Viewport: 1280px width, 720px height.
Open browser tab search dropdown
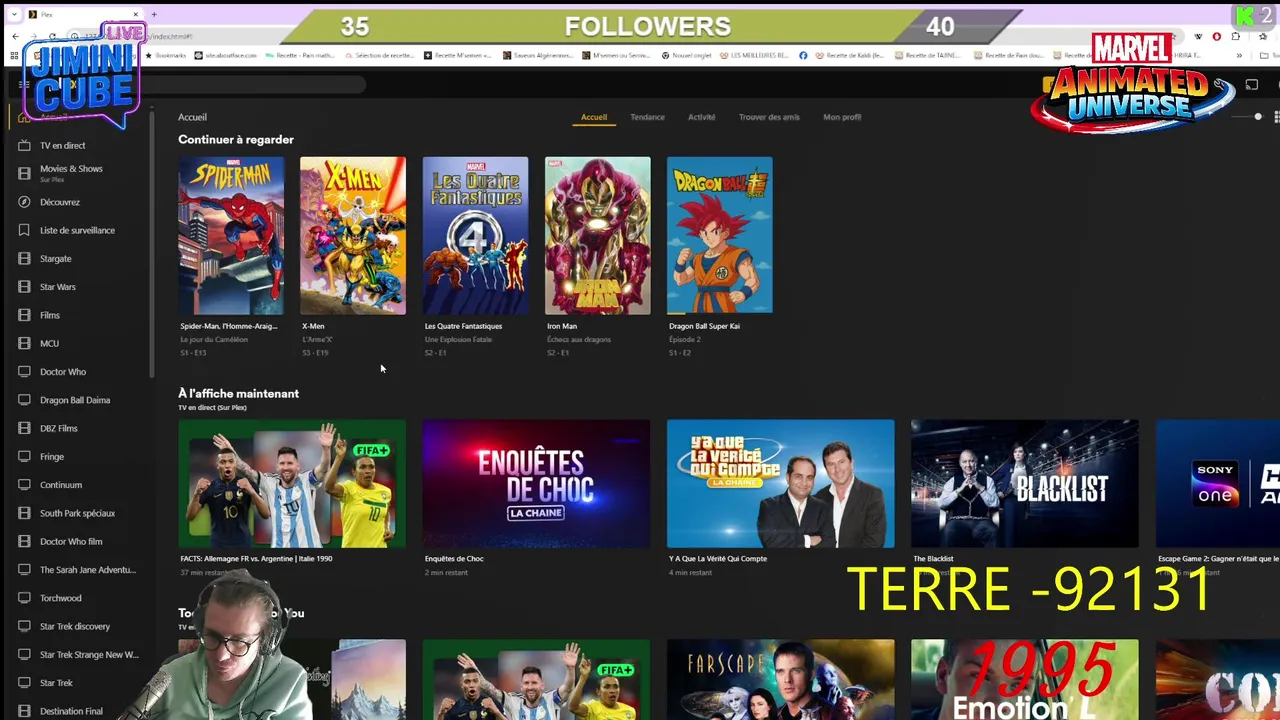coord(14,14)
